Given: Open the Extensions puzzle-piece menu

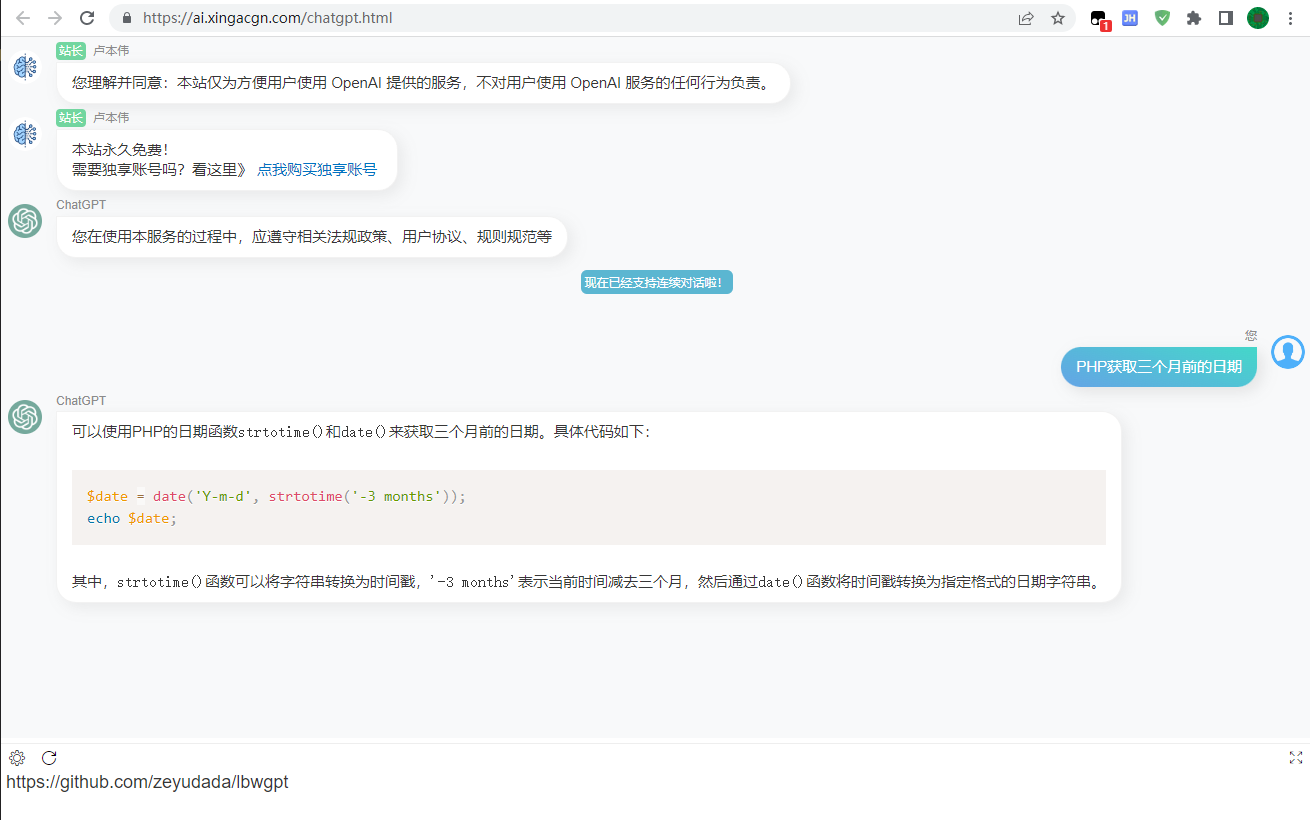Looking at the screenshot, I should [1194, 18].
